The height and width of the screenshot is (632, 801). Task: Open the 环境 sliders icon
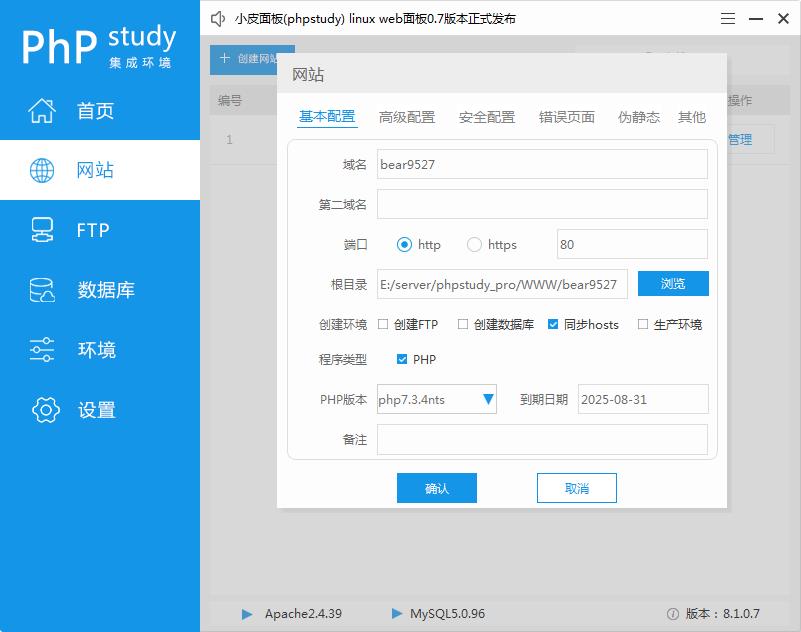click(42, 349)
